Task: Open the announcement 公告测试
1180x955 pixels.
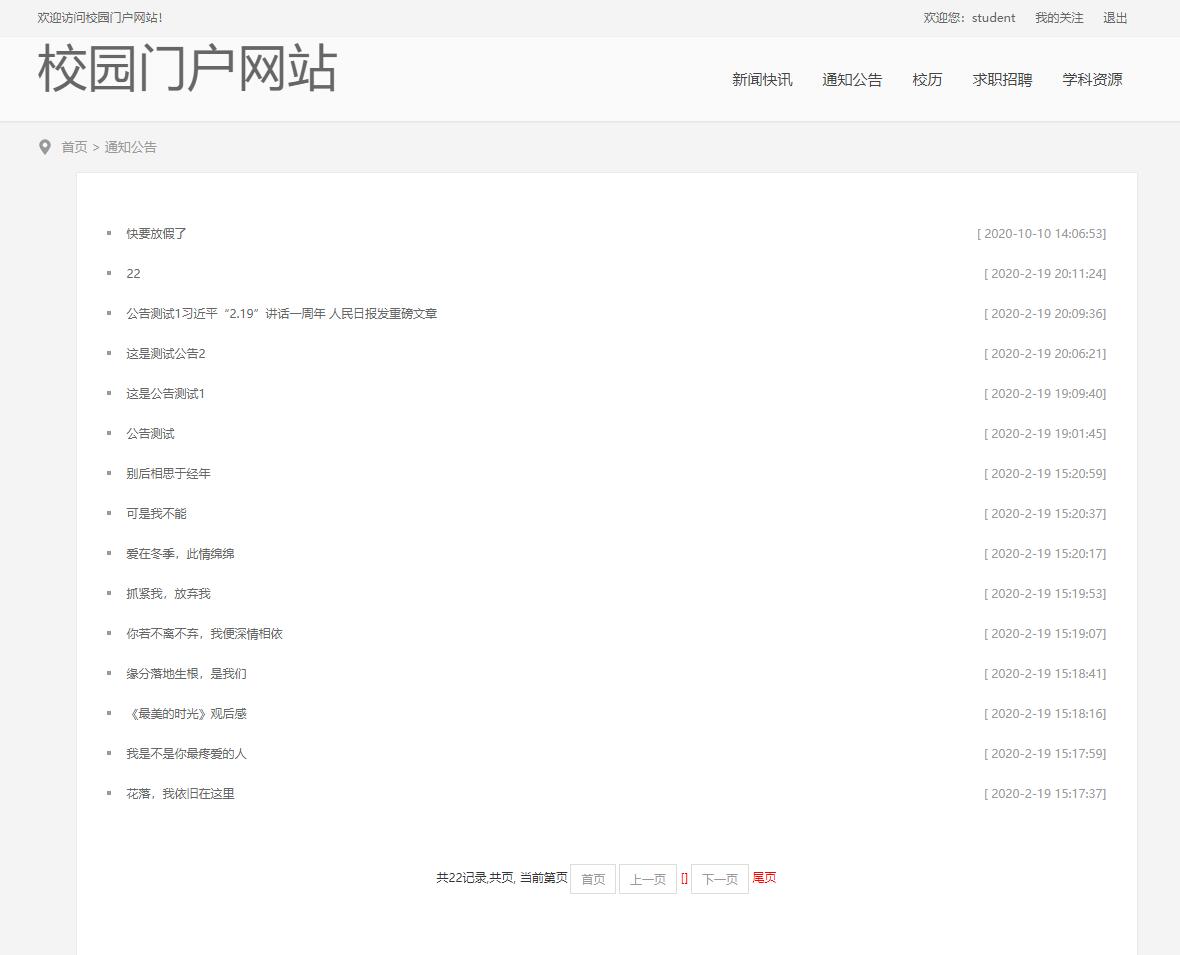Action: pyautogui.click(x=150, y=433)
